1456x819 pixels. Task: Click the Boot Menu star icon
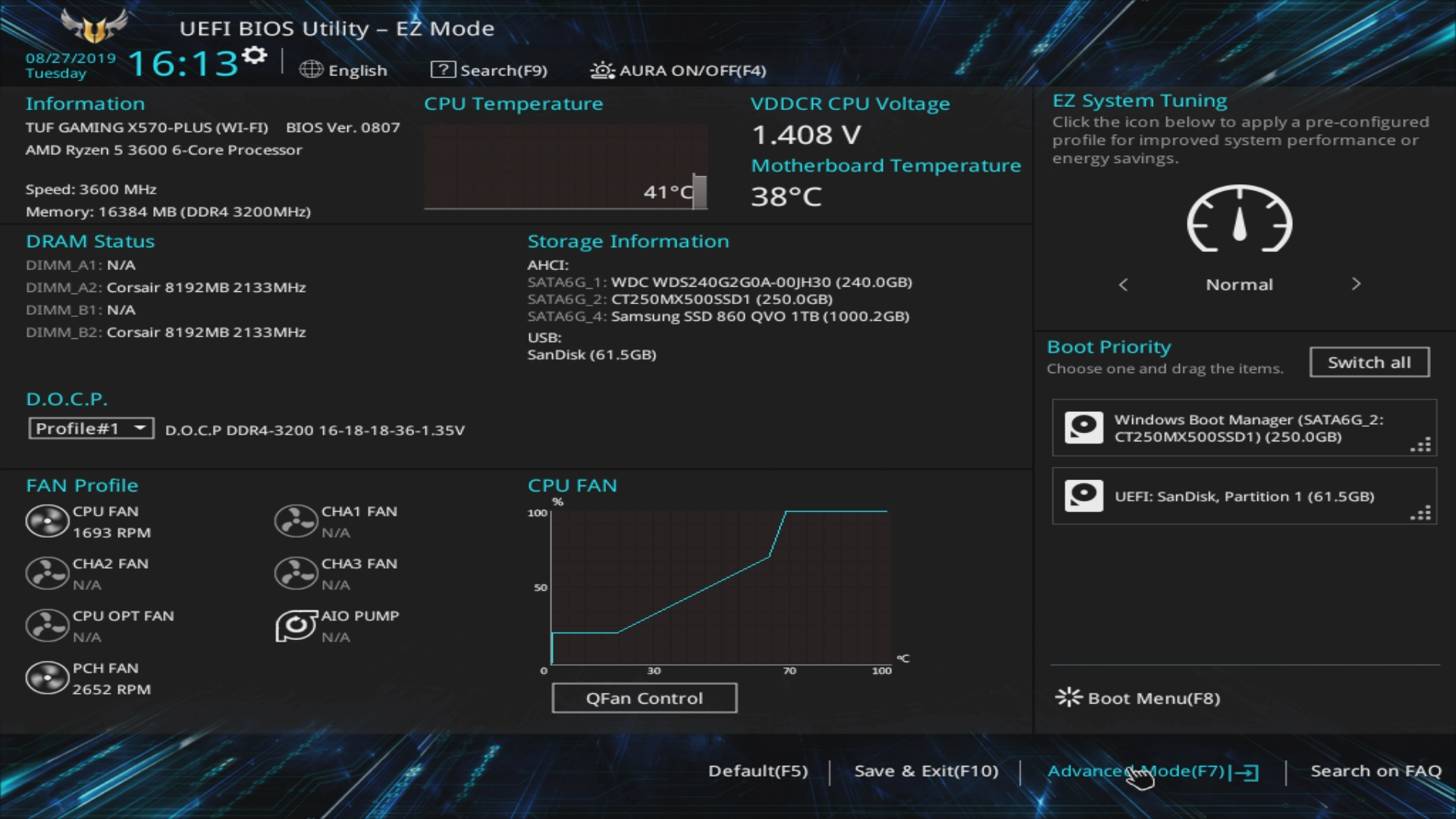1068,697
